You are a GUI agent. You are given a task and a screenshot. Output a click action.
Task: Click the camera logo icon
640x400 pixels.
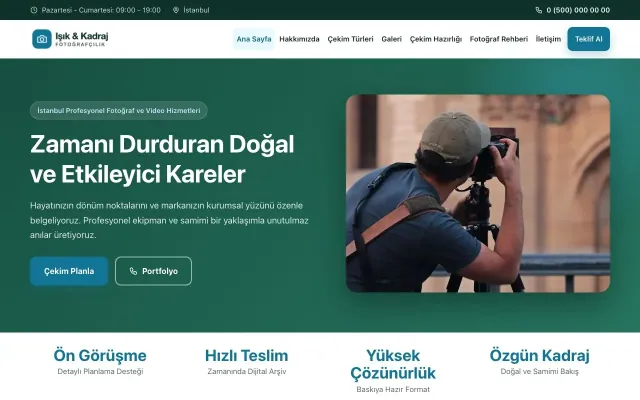pyautogui.click(x=42, y=39)
